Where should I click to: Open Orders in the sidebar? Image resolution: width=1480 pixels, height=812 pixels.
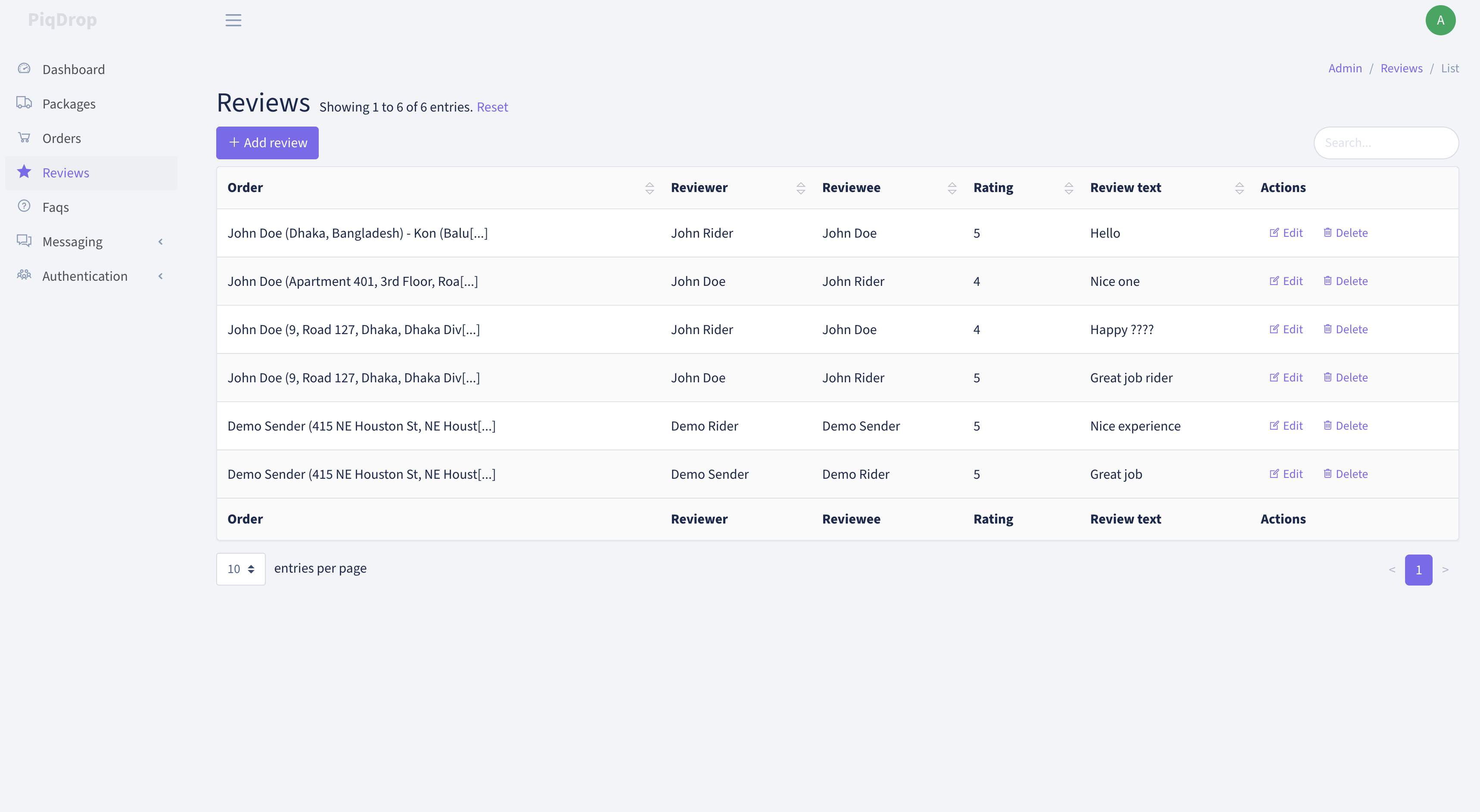click(91, 138)
